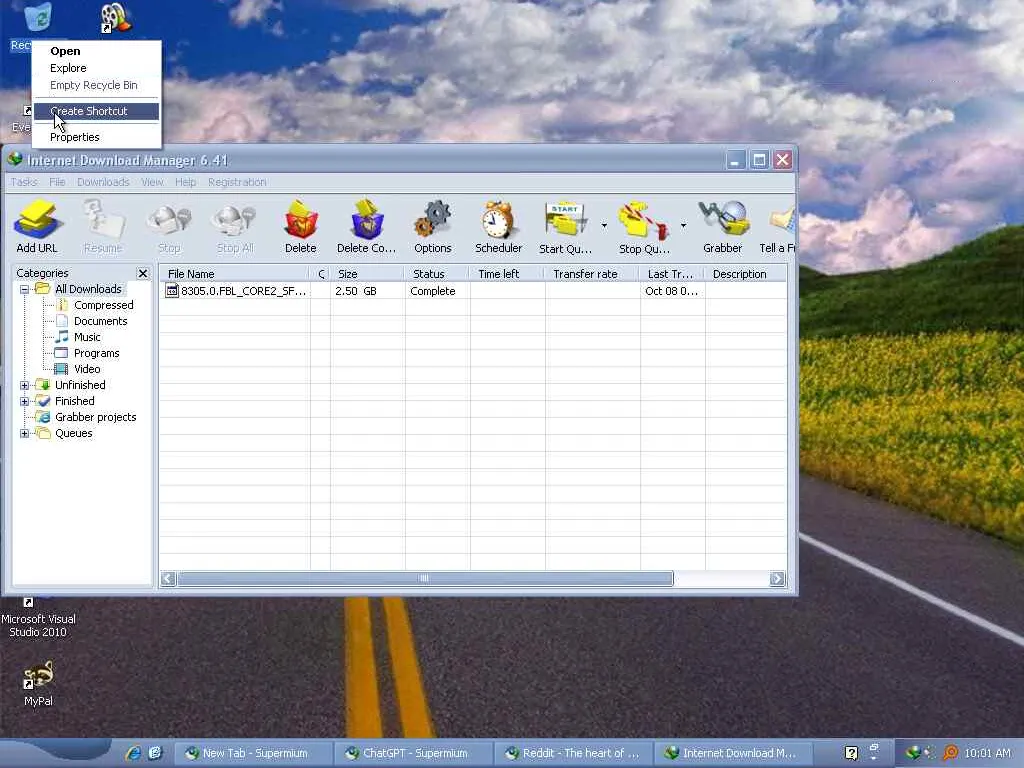Close the Categories panel

tap(142, 273)
